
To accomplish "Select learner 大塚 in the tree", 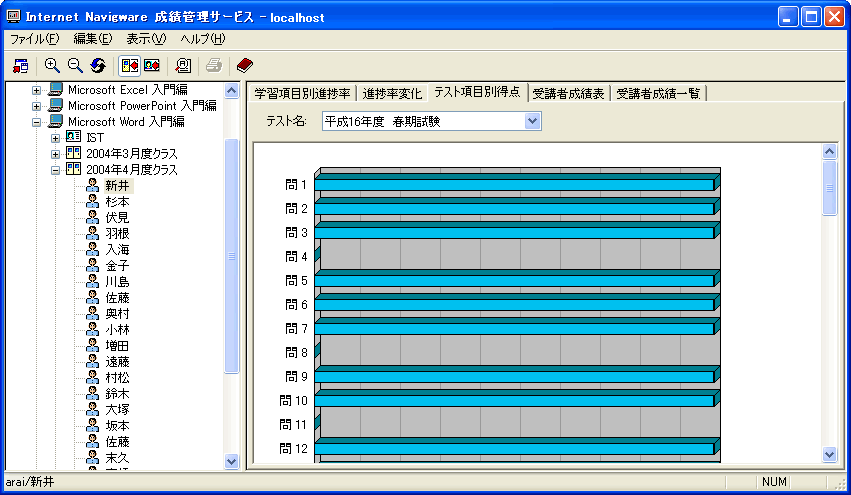I will (117, 410).
